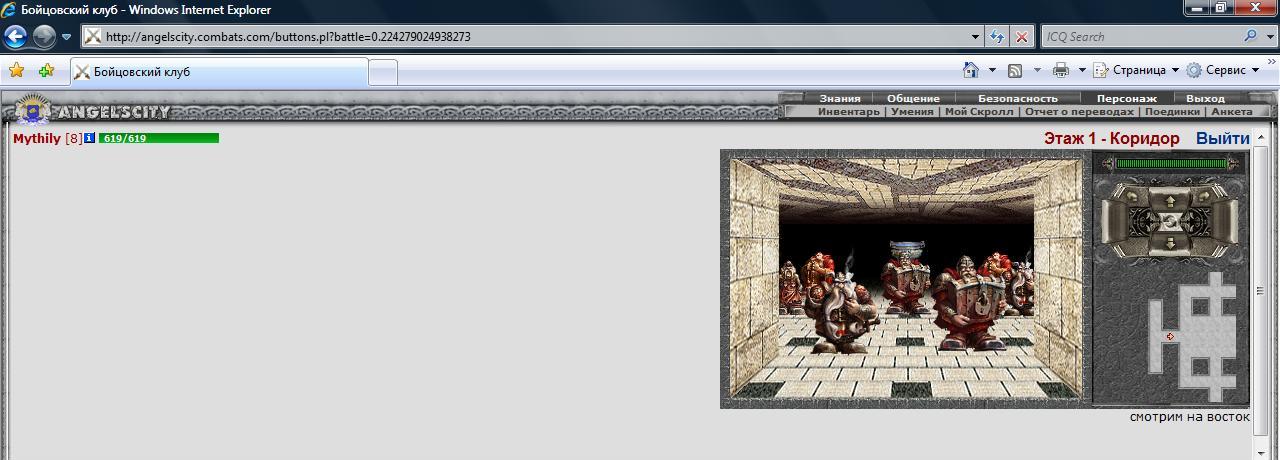
Task: Click the move forward arrow
Action: [x=1170, y=200]
